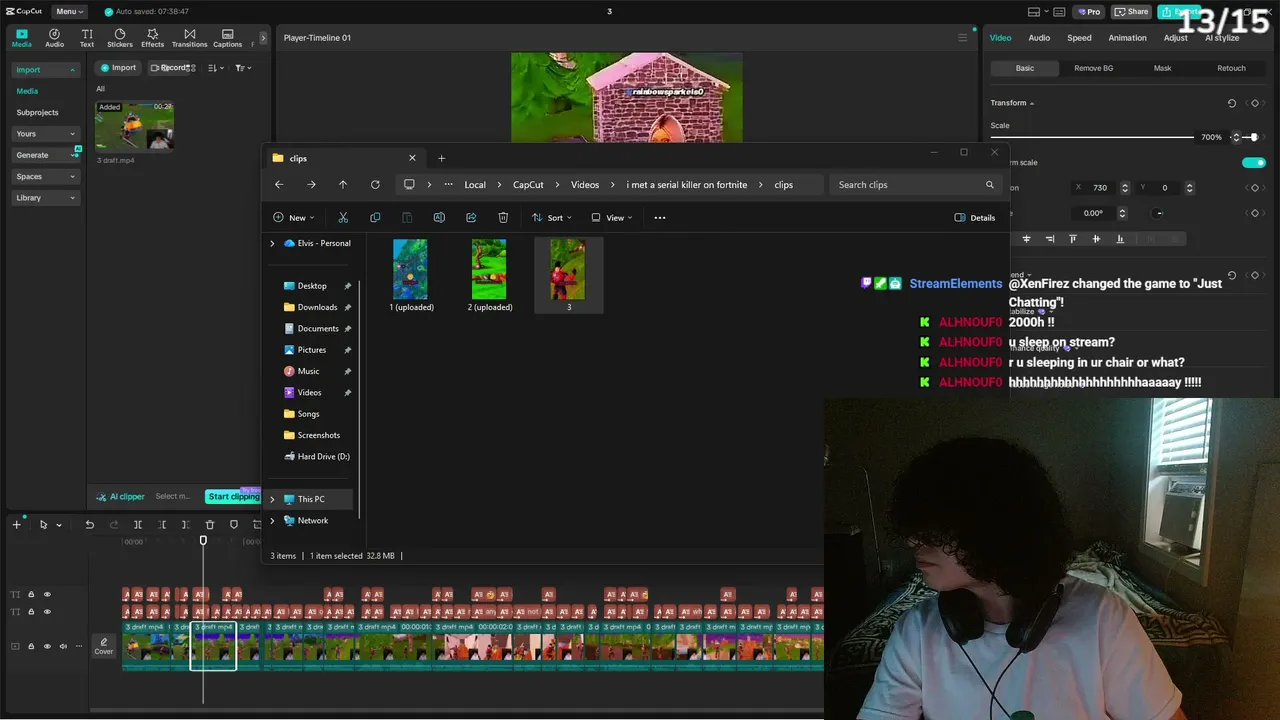Split the clip at the playhead
The width and height of the screenshot is (1280, 720).
click(138, 525)
